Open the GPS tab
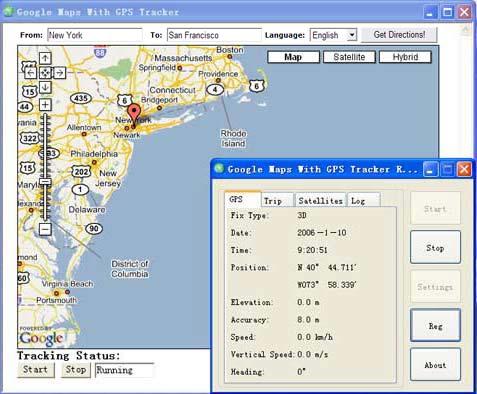477x394 pixels. pos(243,199)
